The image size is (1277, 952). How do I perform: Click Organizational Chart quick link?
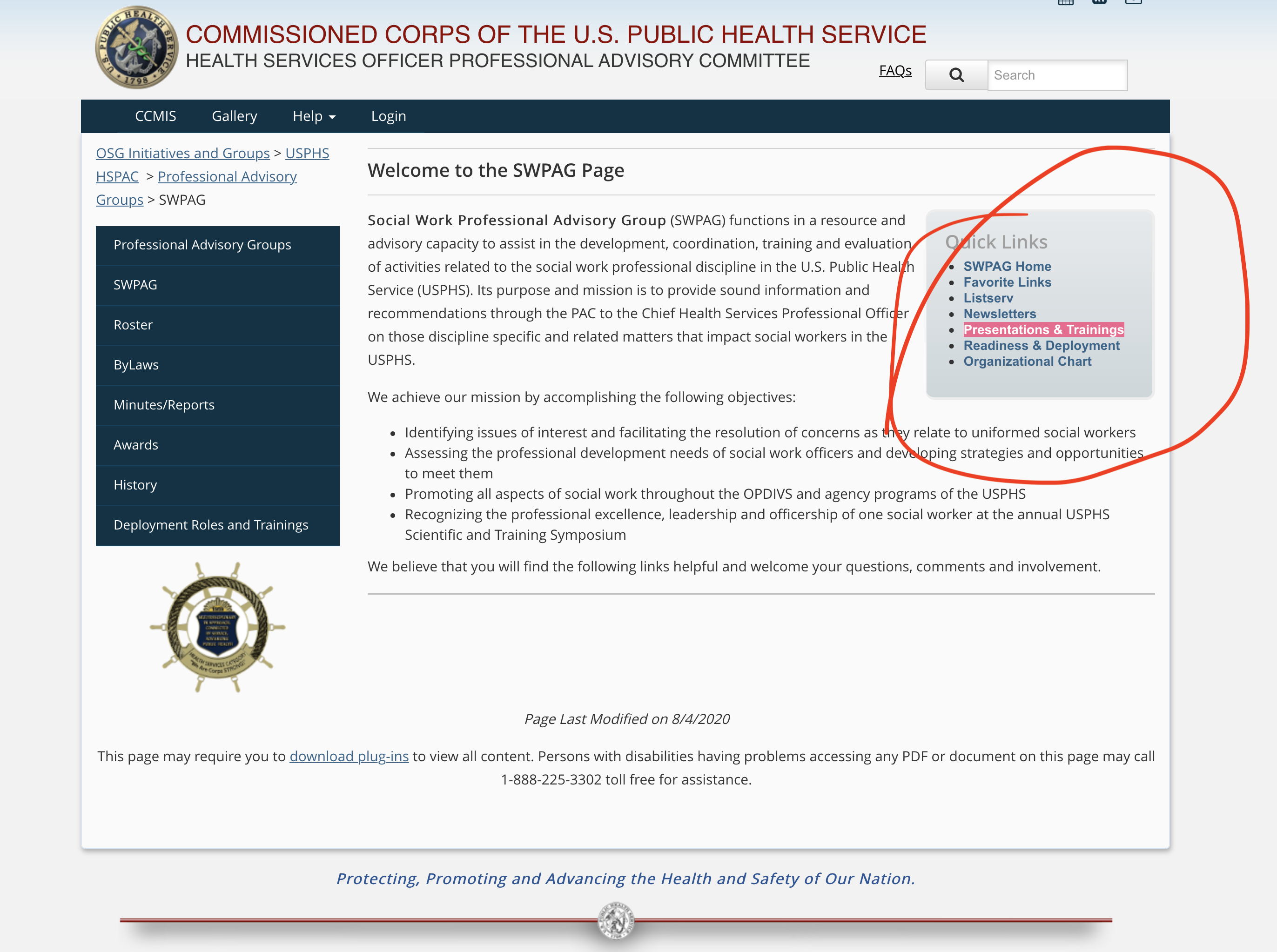click(1028, 362)
